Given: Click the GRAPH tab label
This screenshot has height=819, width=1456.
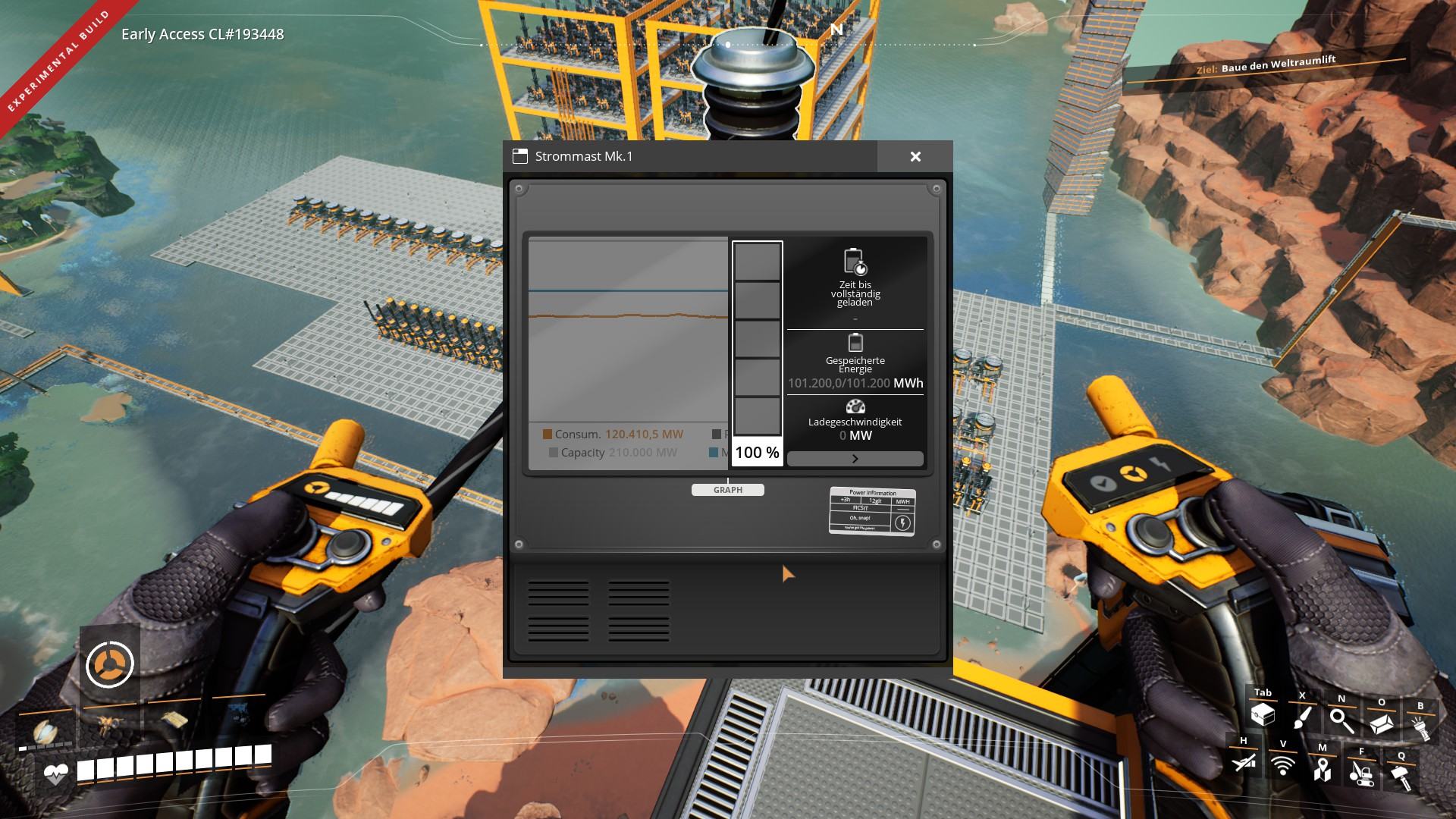Looking at the screenshot, I should (728, 490).
